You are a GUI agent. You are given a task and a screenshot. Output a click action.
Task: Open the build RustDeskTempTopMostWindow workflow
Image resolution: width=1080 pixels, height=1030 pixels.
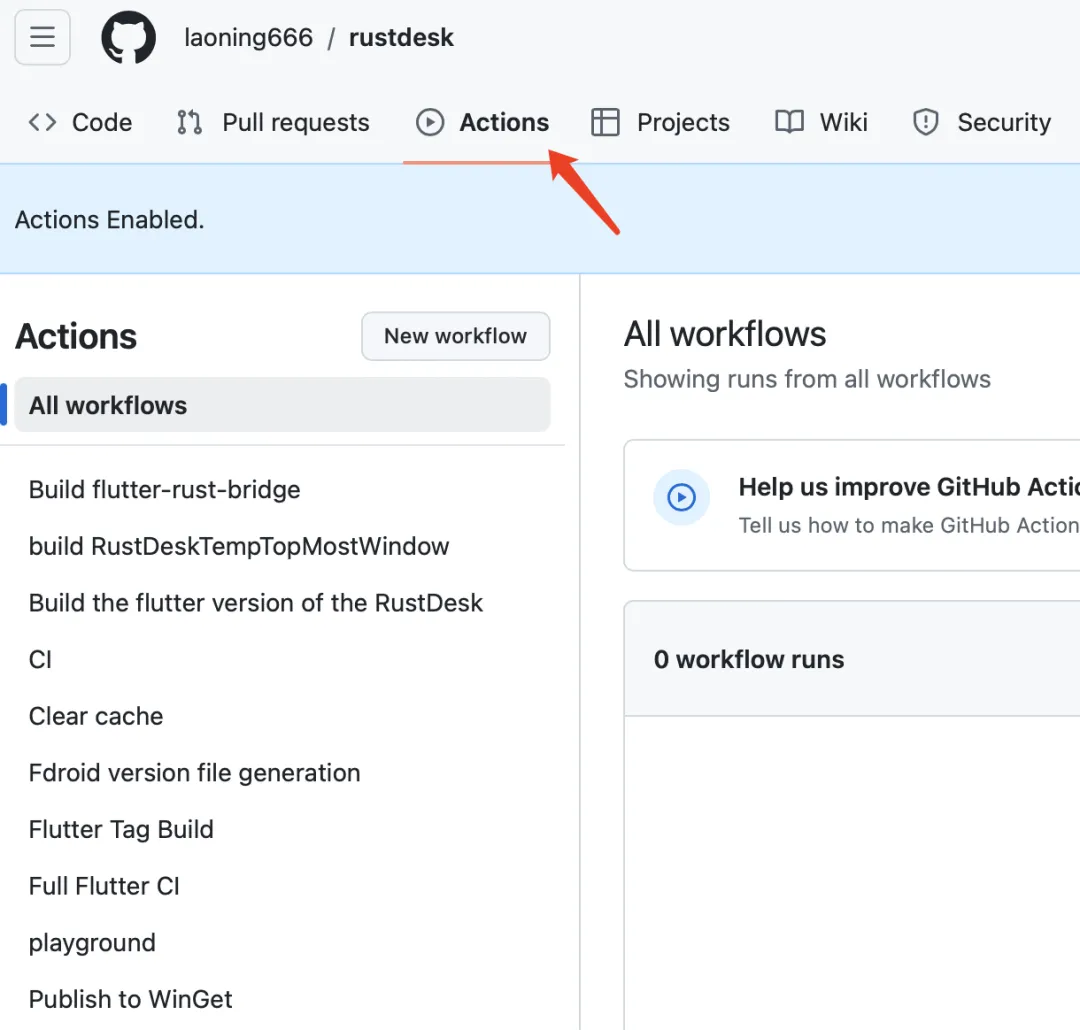tap(239, 546)
